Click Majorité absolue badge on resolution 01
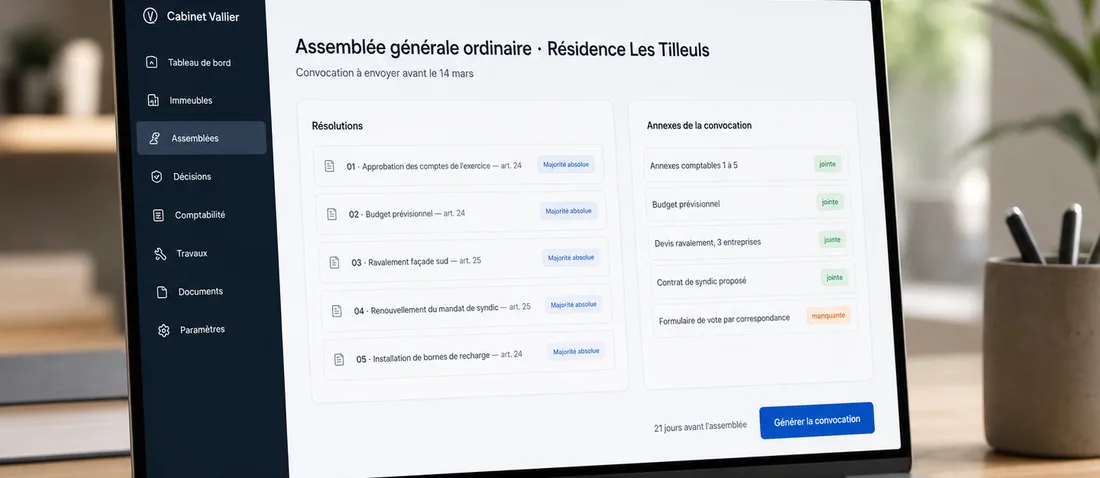Screen dimensions: 1100x478 pos(566,164)
